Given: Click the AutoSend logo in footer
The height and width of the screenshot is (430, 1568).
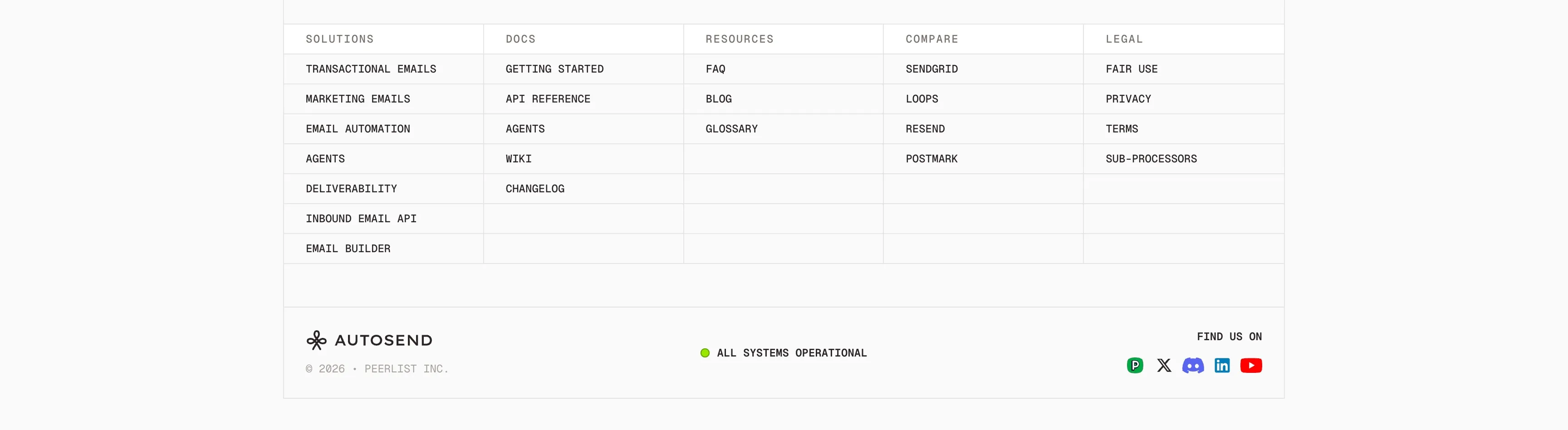Looking at the screenshot, I should pos(369,340).
